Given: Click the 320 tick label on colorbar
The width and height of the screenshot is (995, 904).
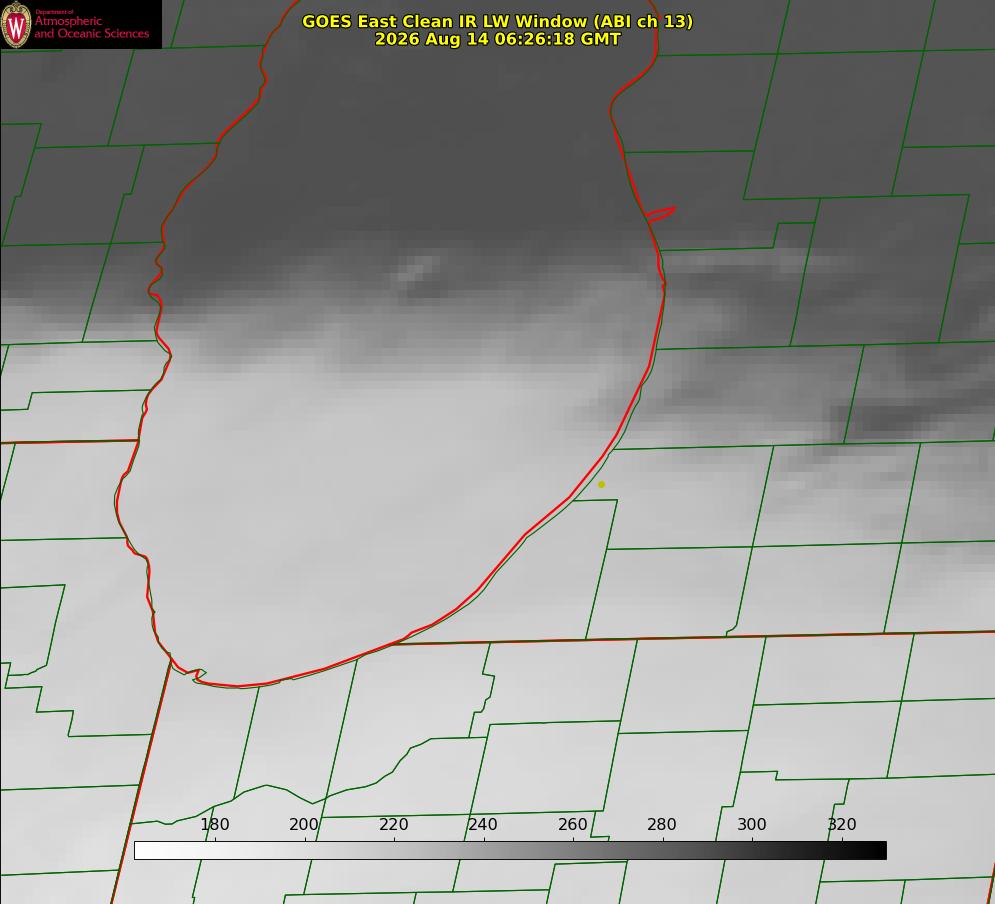Looking at the screenshot, I should coord(841,824).
